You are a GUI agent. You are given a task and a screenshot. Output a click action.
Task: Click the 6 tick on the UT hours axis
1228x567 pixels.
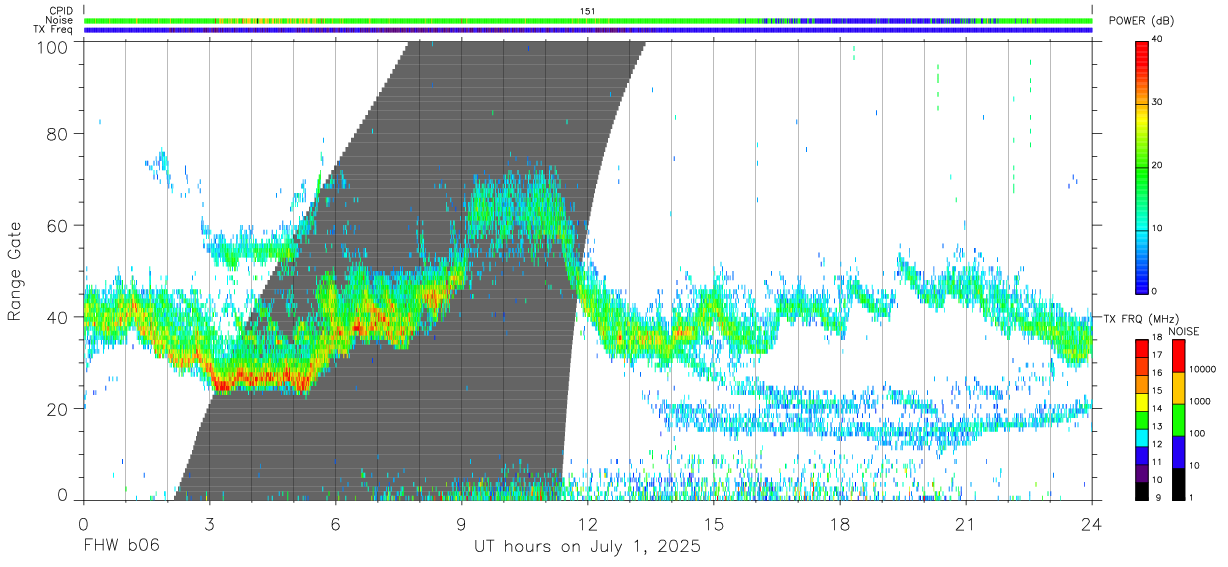pyautogui.click(x=335, y=524)
